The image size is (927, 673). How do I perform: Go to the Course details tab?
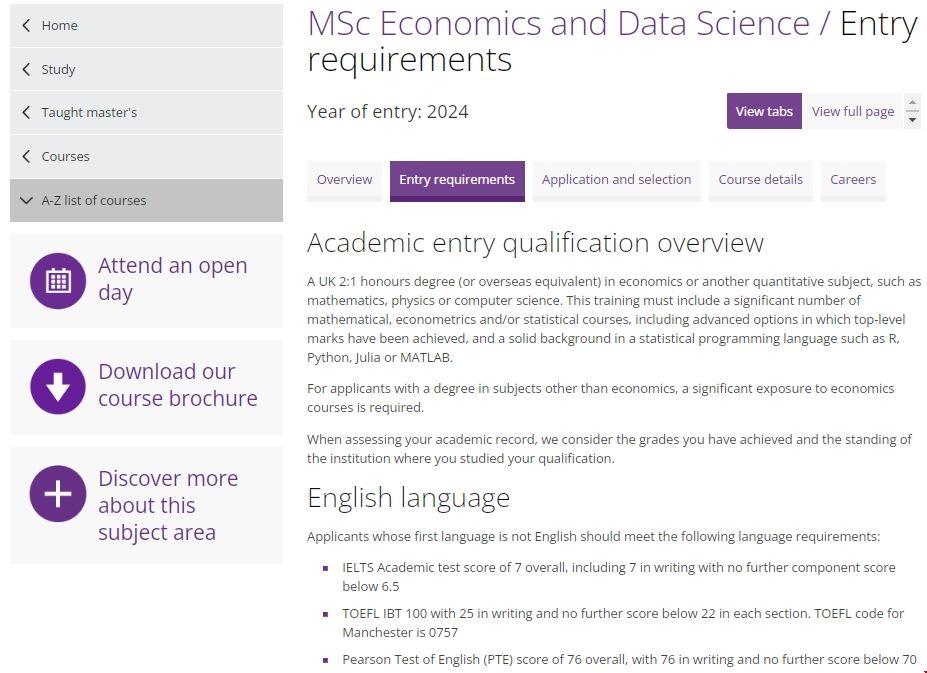click(760, 180)
